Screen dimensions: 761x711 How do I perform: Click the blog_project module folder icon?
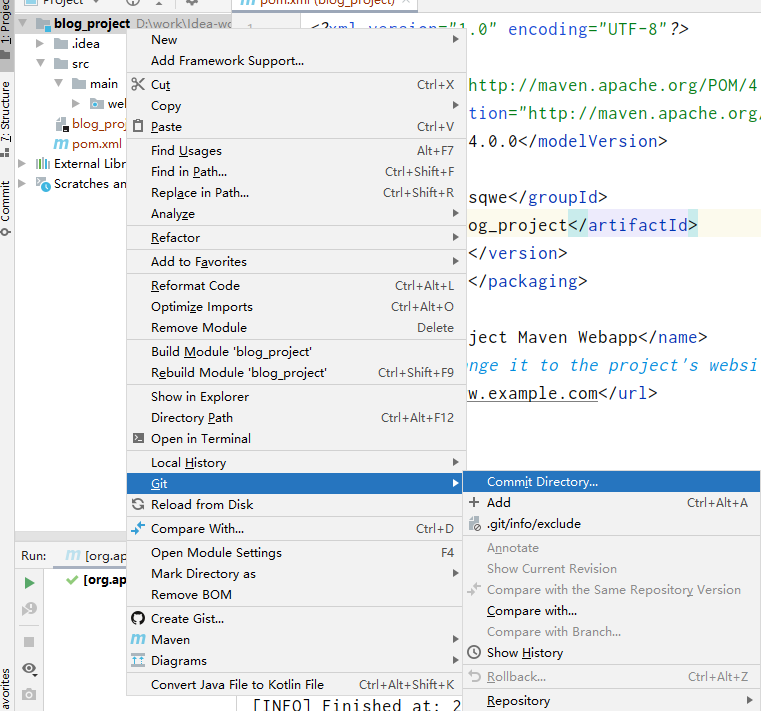pos(43,23)
